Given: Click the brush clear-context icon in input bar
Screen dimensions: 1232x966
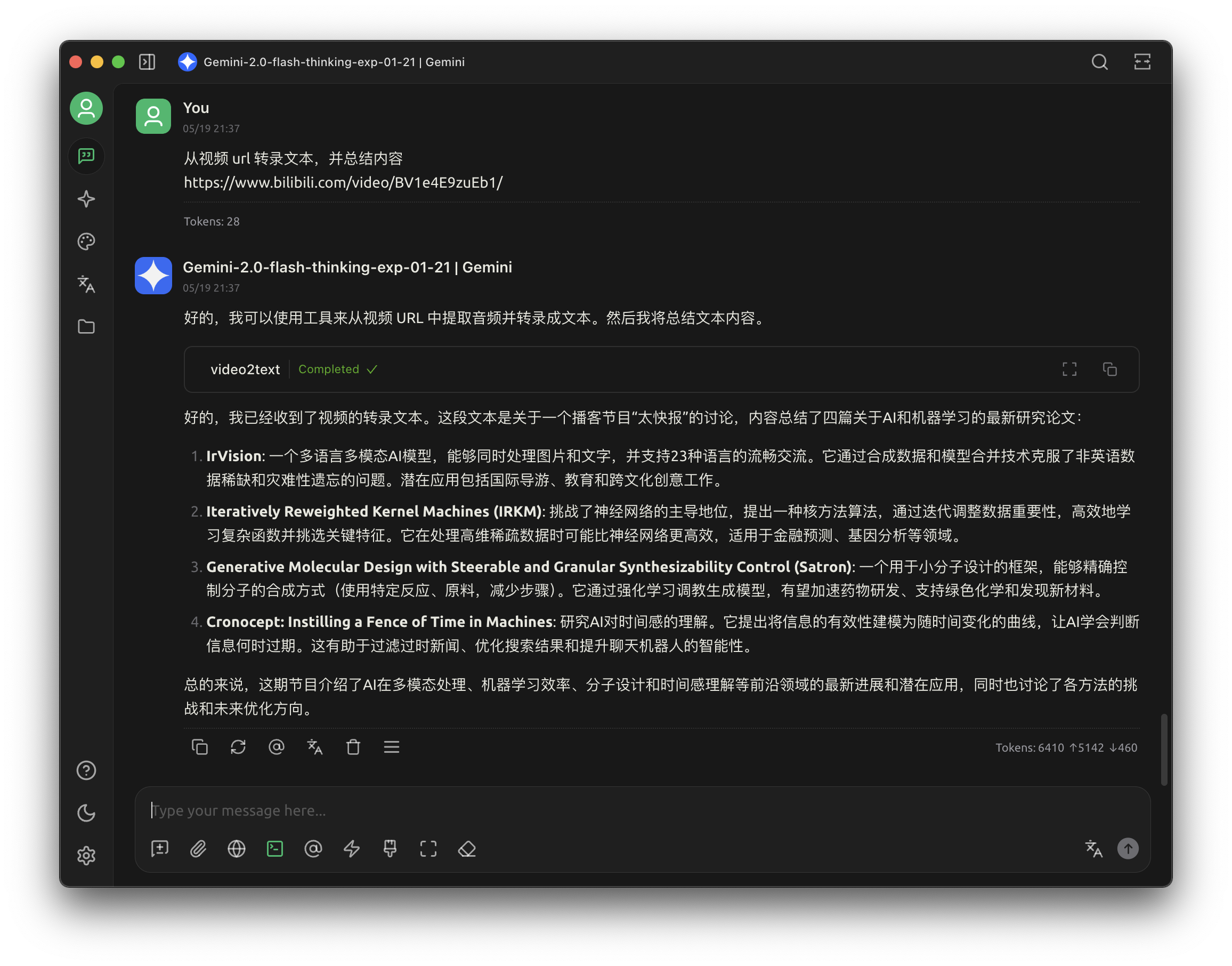Looking at the screenshot, I should click(x=390, y=848).
